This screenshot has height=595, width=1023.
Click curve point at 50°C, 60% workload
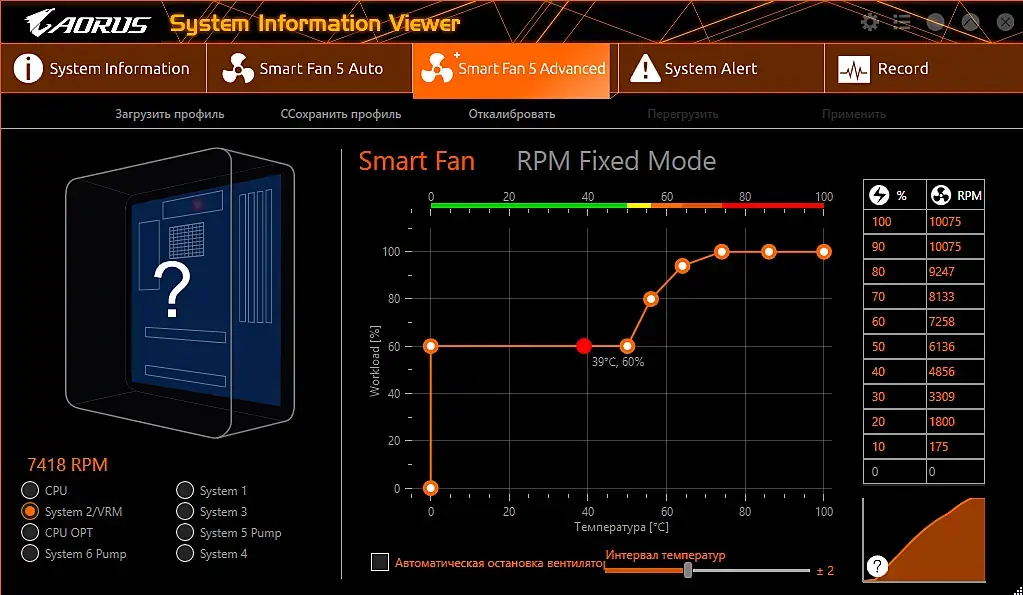pyautogui.click(x=627, y=346)
